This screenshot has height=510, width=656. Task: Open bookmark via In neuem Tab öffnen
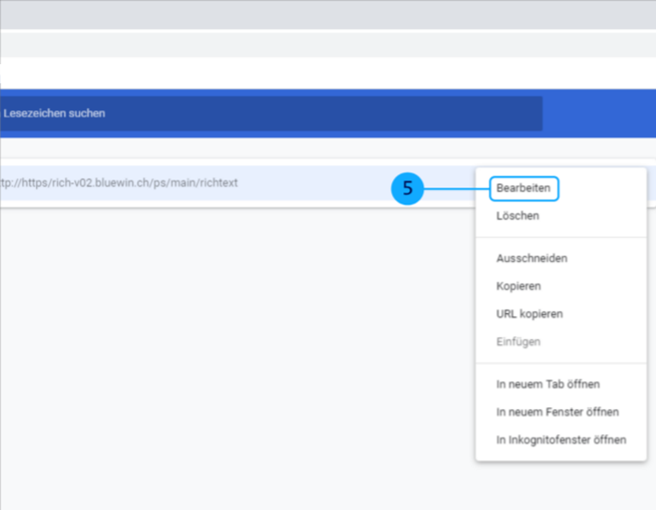tap(547, 384)
